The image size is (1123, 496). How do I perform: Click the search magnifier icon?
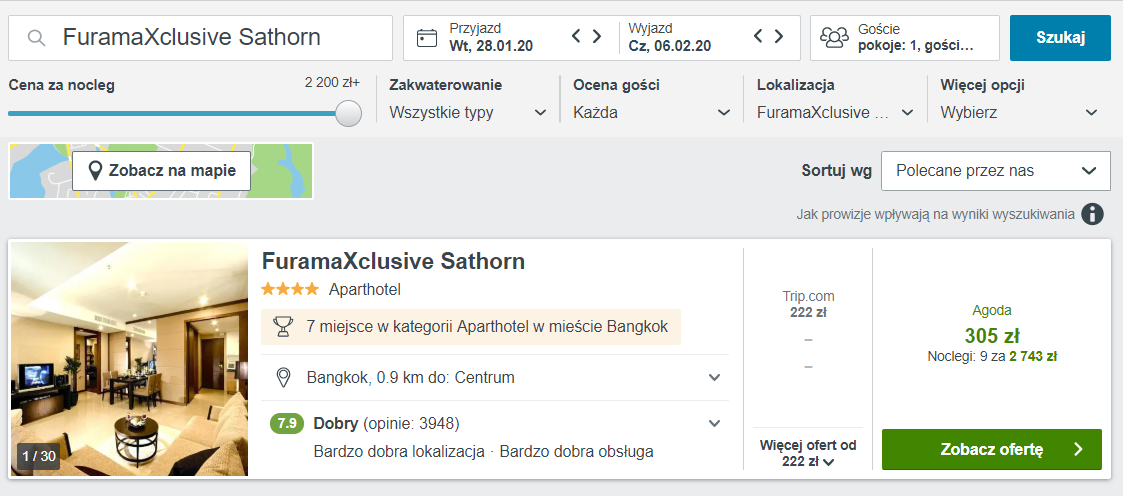point(36,38)
